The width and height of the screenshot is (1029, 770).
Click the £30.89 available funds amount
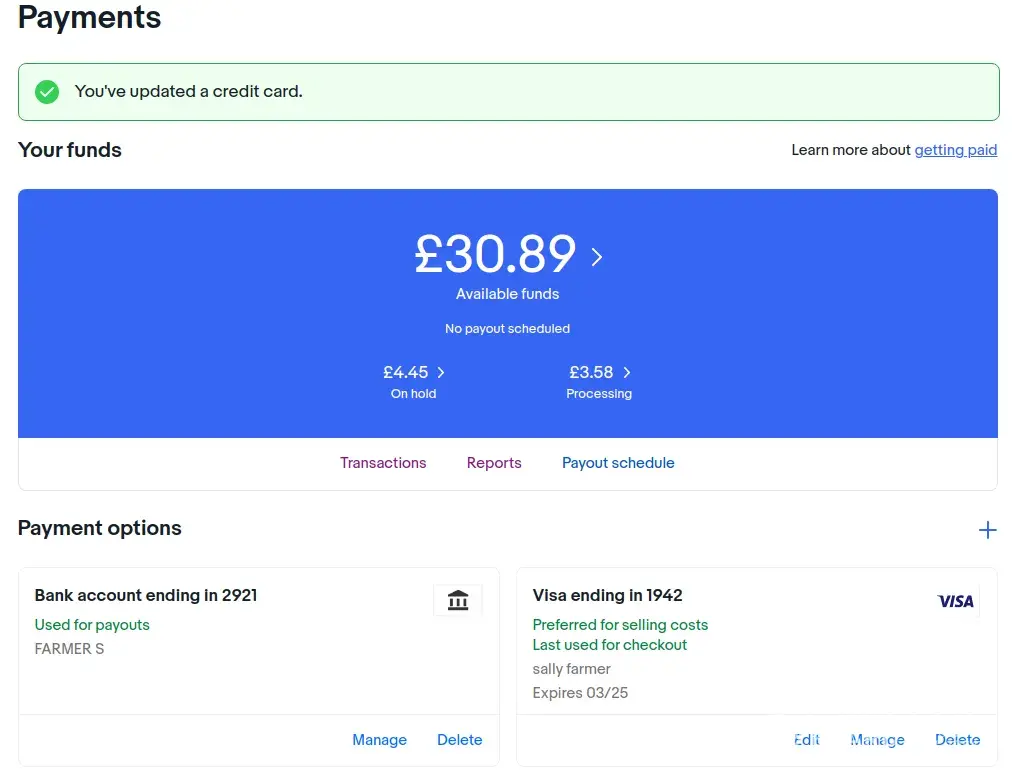pyautogui.click(x=495, y=254)
